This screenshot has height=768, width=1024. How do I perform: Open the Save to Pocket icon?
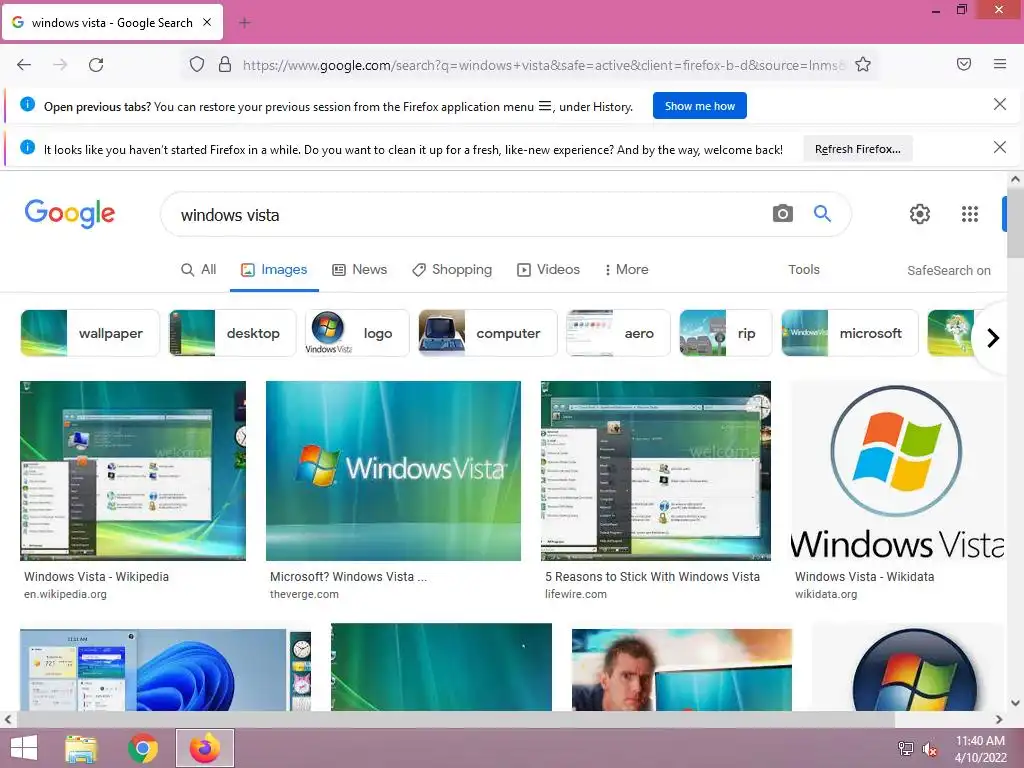point(964,64)
